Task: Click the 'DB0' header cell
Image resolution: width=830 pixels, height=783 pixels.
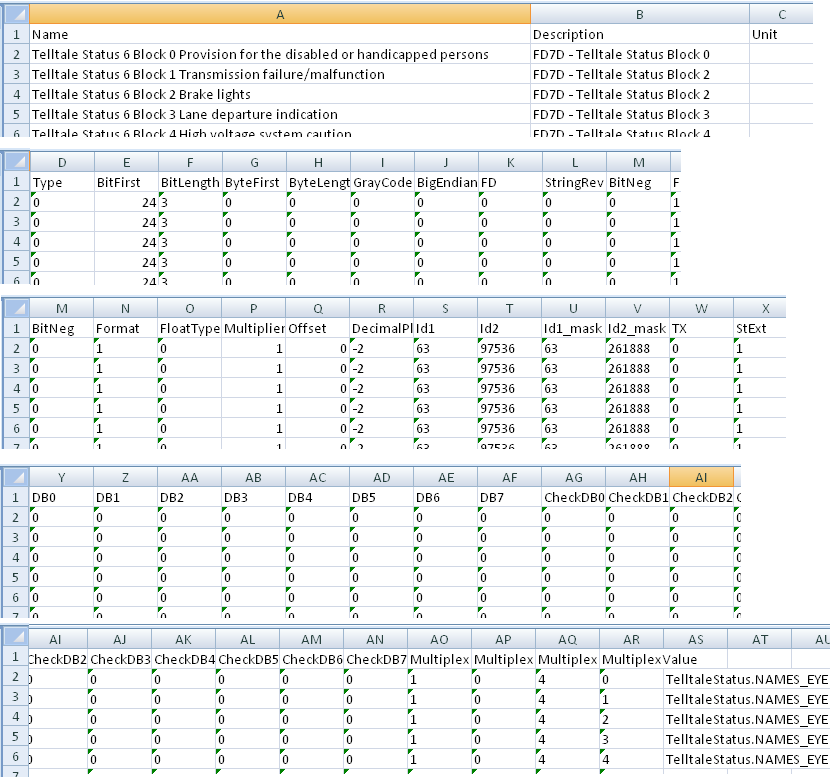Action: pyautogui.click(x=61, y=498)
